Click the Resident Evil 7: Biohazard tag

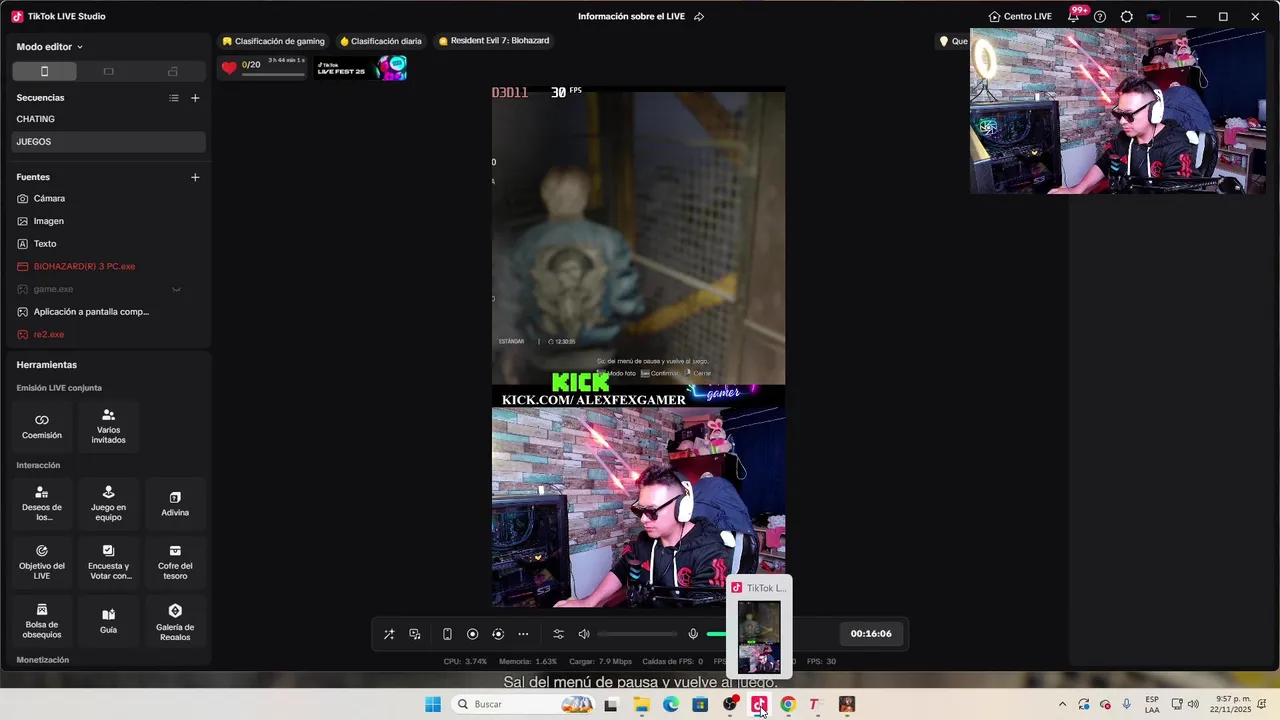click(494, 41)
